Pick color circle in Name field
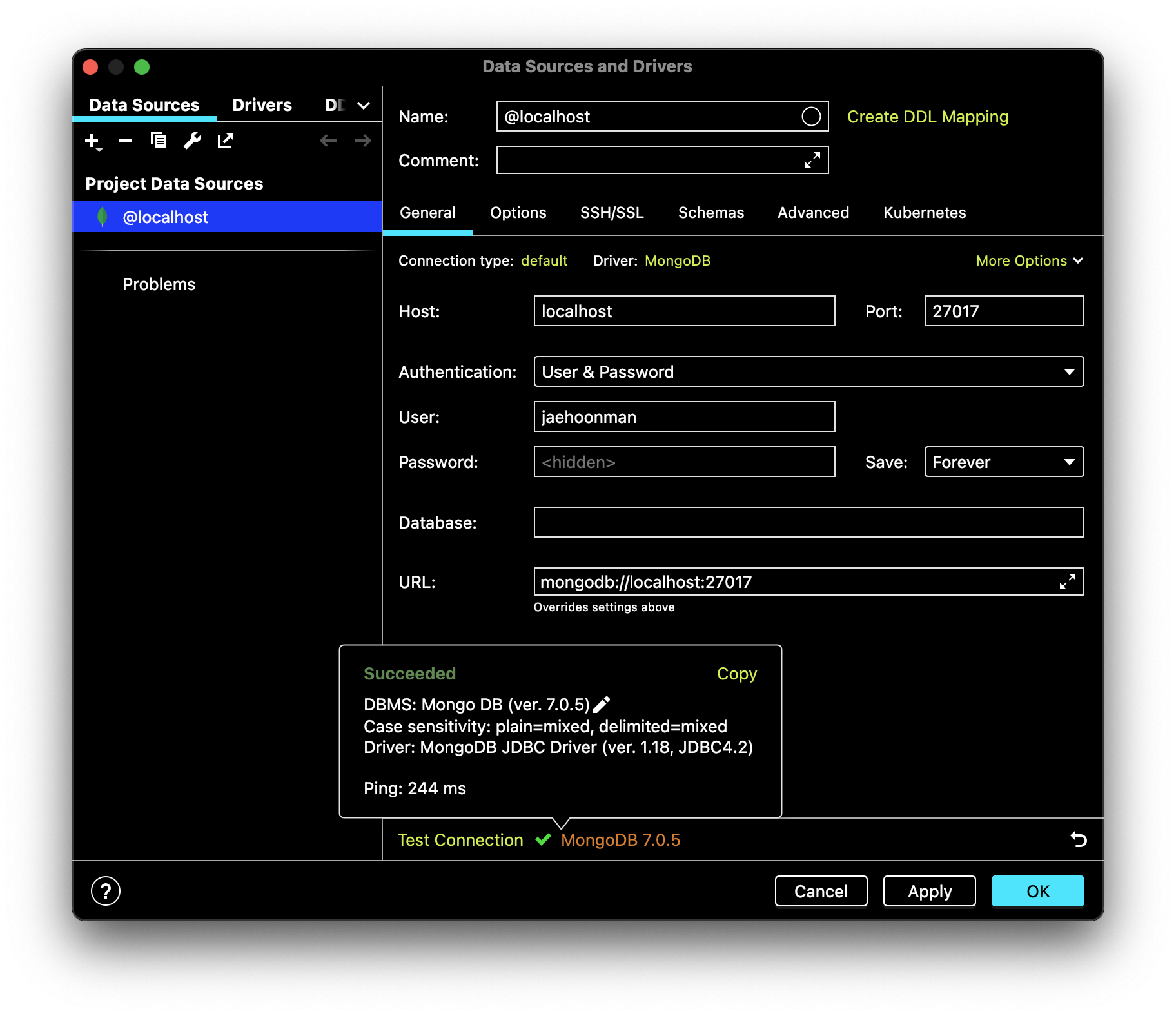Viewport: 1176px width, 1016px height. pyautogui.click(x=811, y=116)
